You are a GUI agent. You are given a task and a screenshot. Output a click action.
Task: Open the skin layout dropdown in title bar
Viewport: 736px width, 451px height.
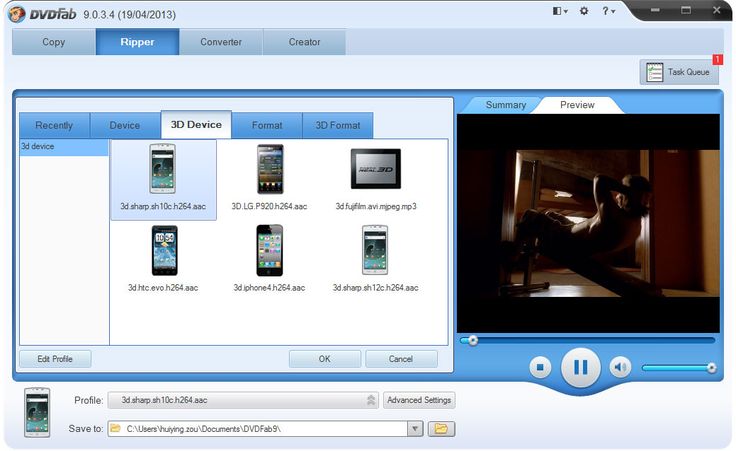pyautogui.click(x=560, y=11)
